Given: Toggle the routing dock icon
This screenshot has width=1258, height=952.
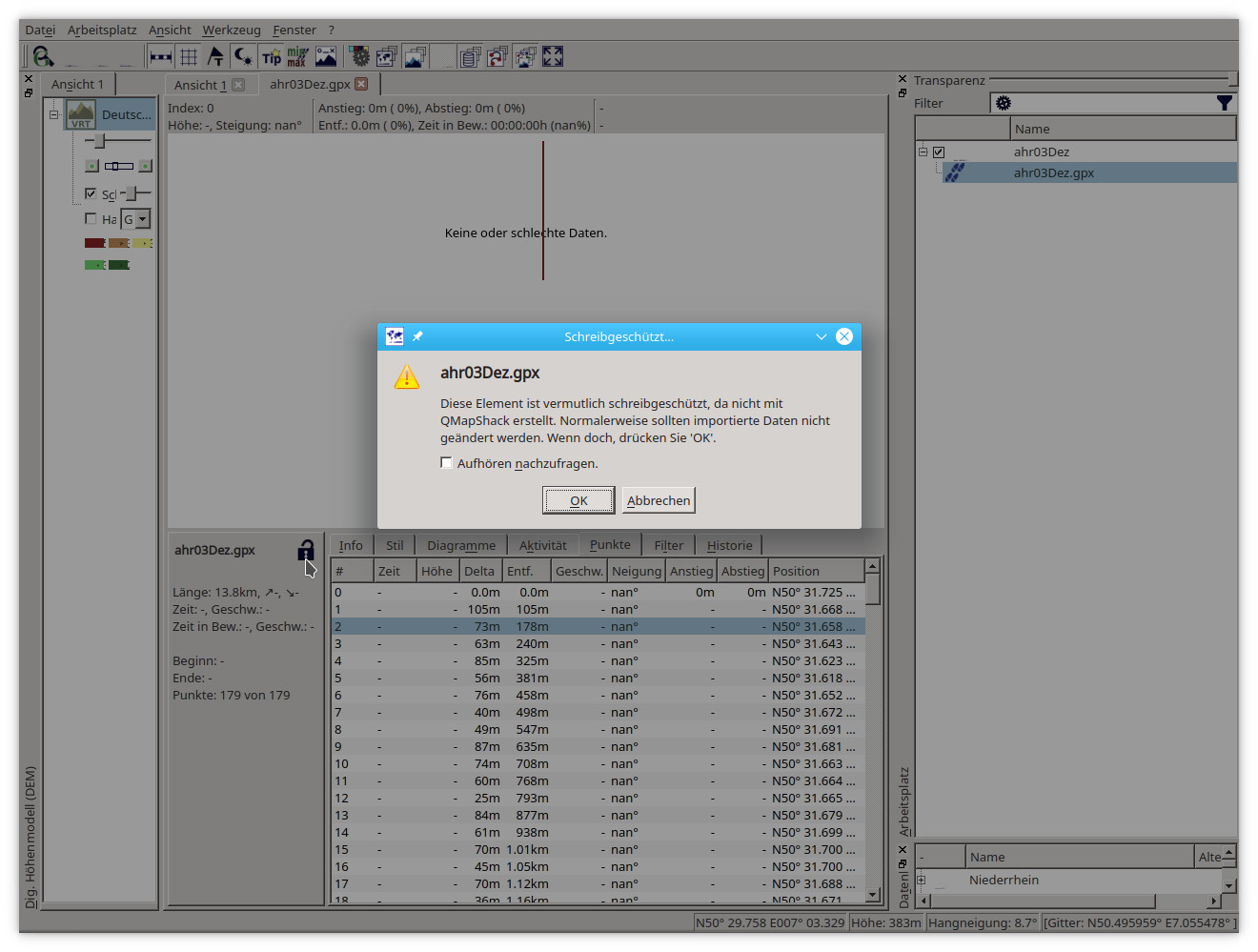Looking at the screenshot, I should click(497, 57).
